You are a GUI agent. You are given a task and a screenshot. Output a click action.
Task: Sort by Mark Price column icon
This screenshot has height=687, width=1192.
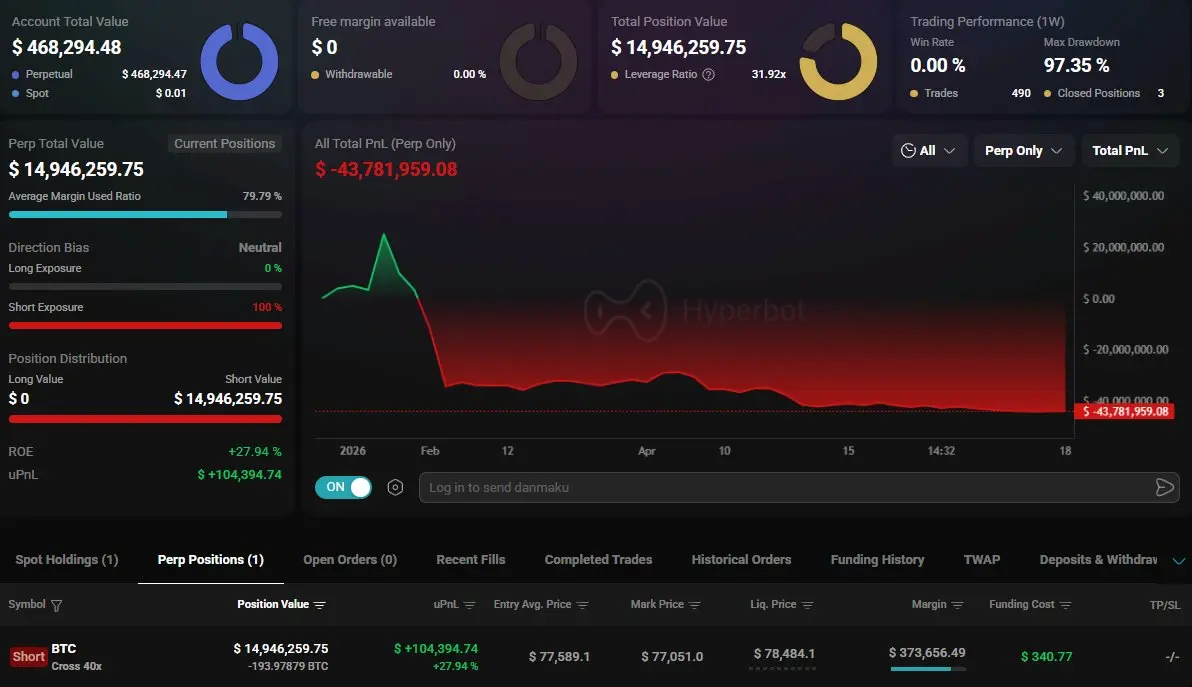694,605
